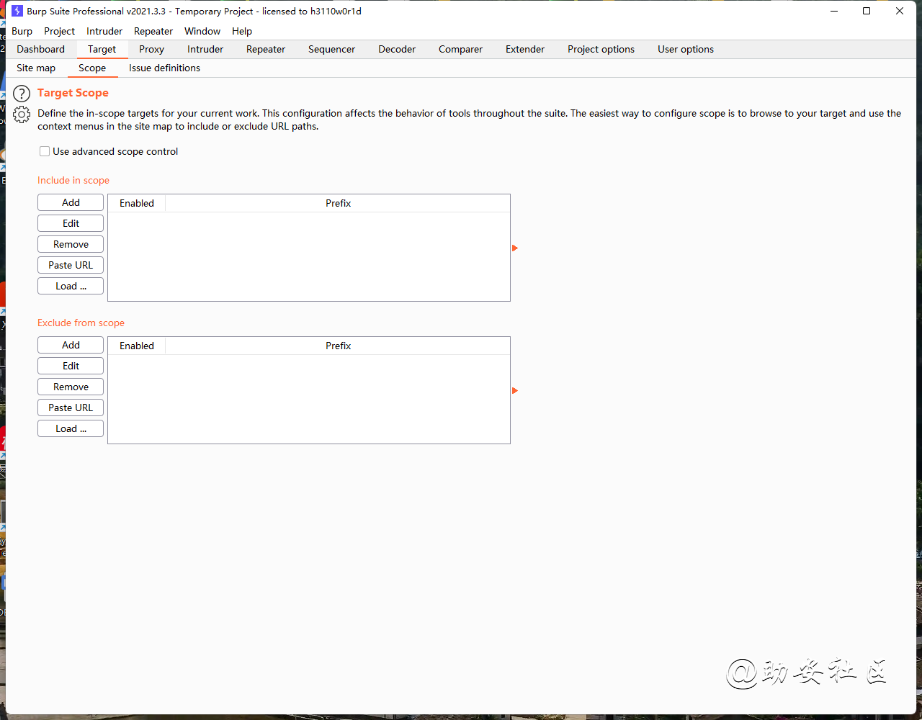
Task: Open the User options tab
Action: coord(685,49)
